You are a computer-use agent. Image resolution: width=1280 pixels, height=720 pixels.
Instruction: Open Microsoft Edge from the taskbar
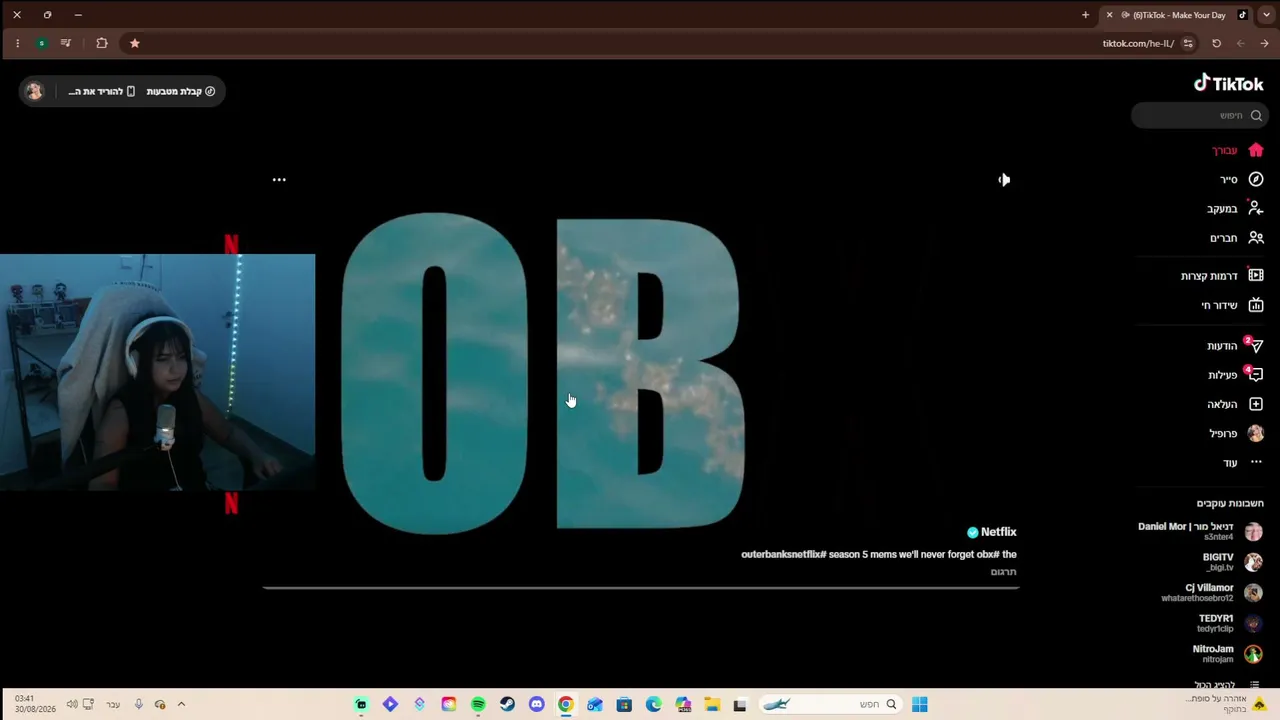(653, 705)
